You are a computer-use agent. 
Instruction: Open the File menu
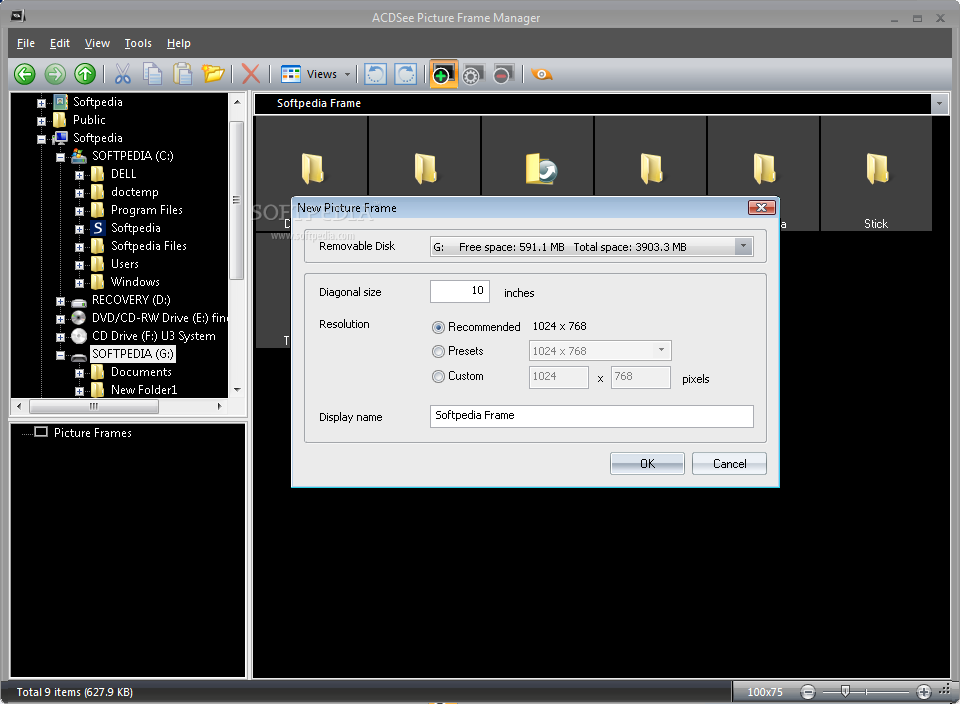[x=26, y=43]
